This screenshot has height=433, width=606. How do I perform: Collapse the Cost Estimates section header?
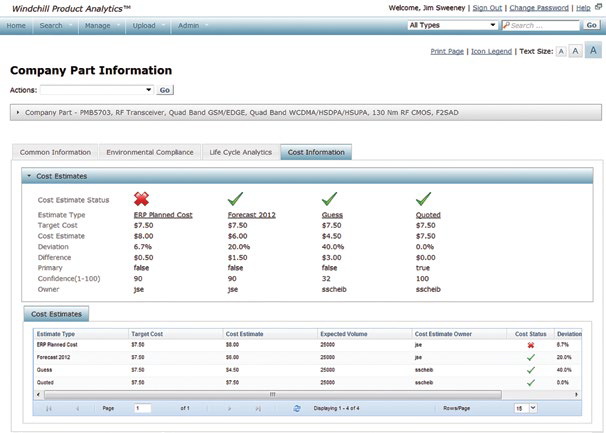(29, 176)
